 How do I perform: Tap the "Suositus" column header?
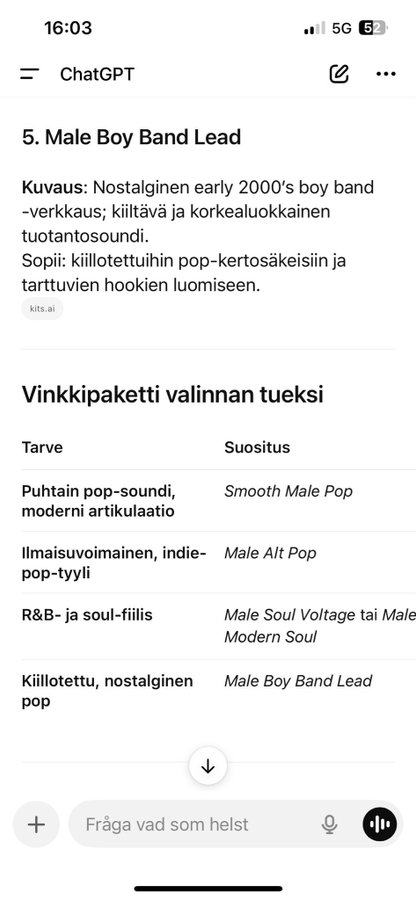257,448
